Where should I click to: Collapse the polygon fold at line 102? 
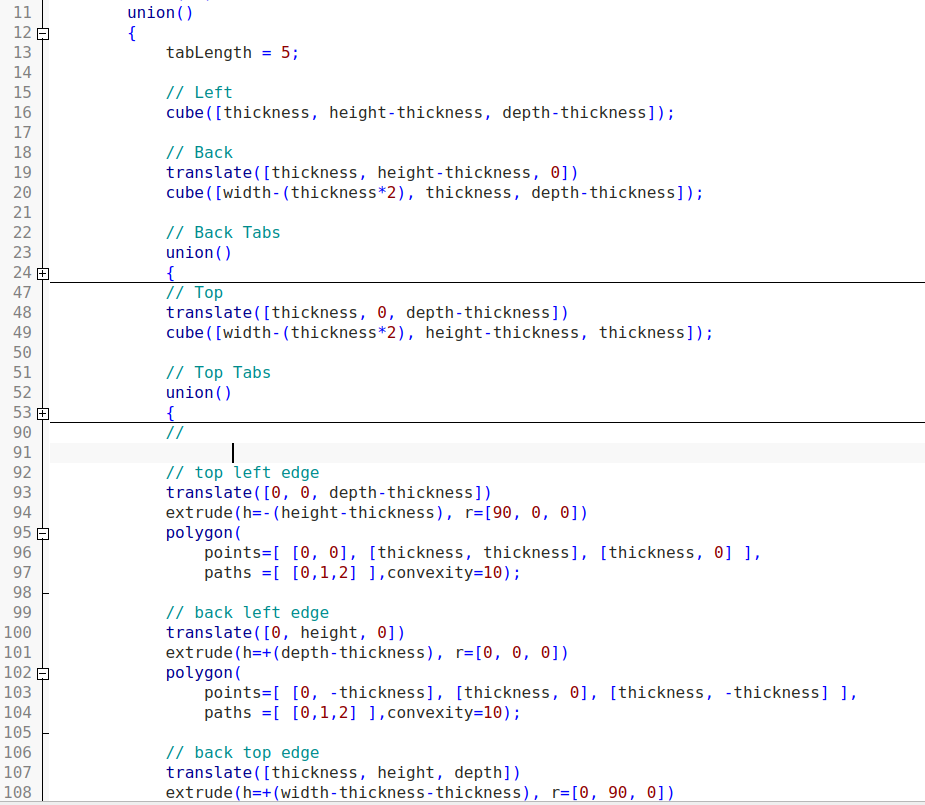42,673
